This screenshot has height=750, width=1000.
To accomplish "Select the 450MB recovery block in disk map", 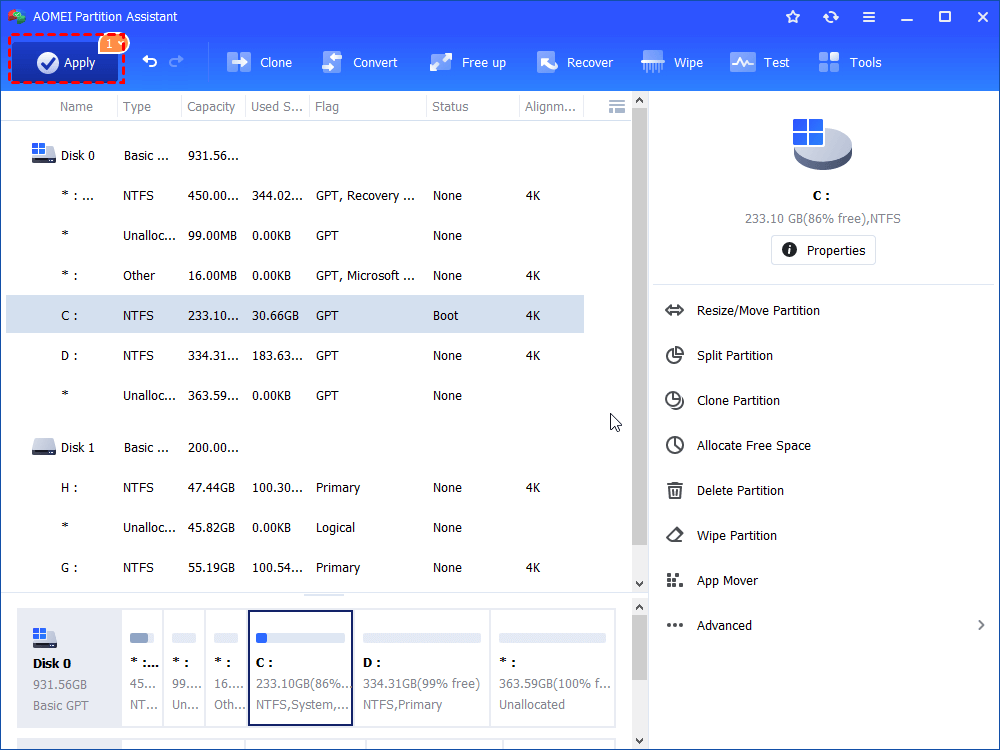I will [x=142, y=668].
